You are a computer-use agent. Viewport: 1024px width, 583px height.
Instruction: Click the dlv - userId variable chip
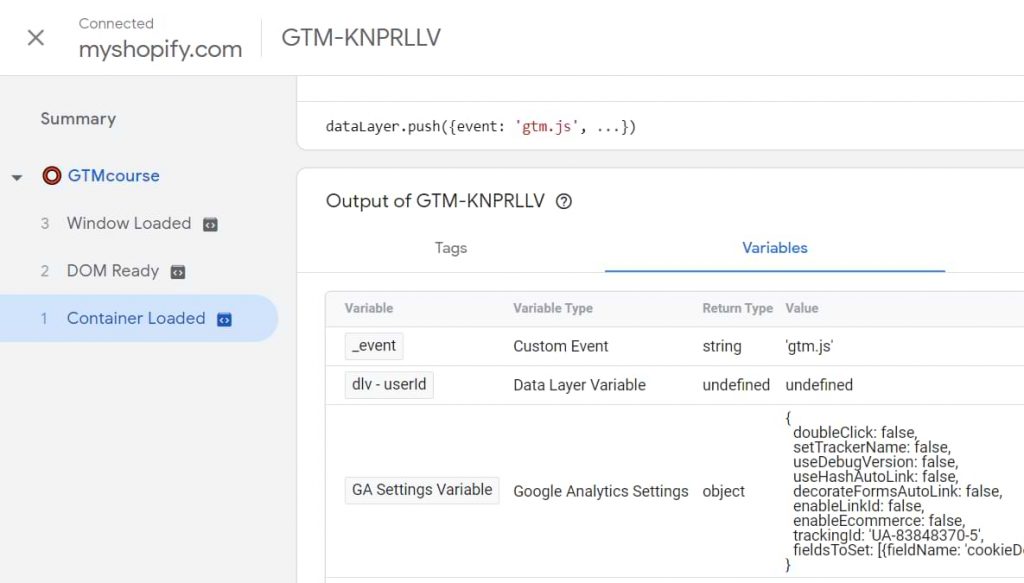coord(388,384)
